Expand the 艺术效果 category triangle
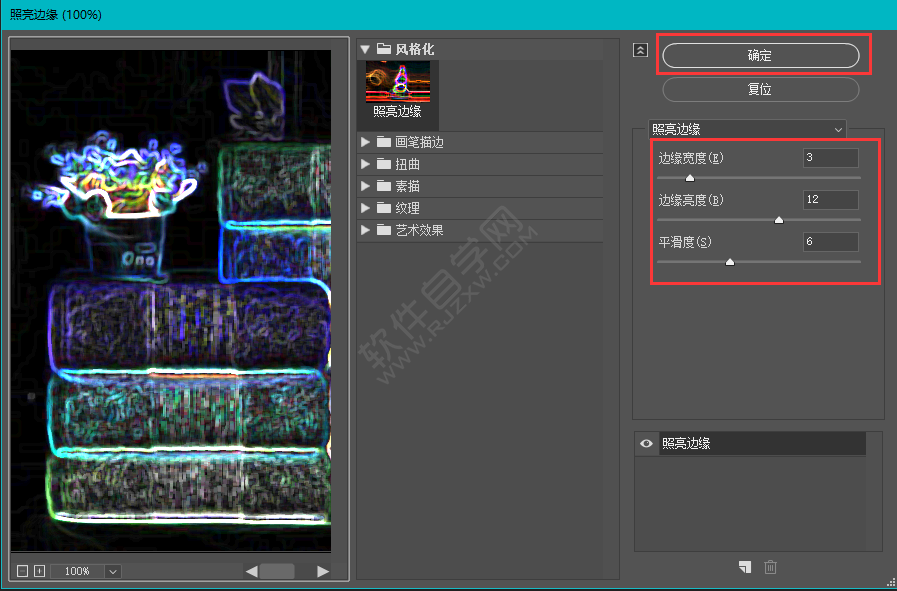 [x=365, y=230]
